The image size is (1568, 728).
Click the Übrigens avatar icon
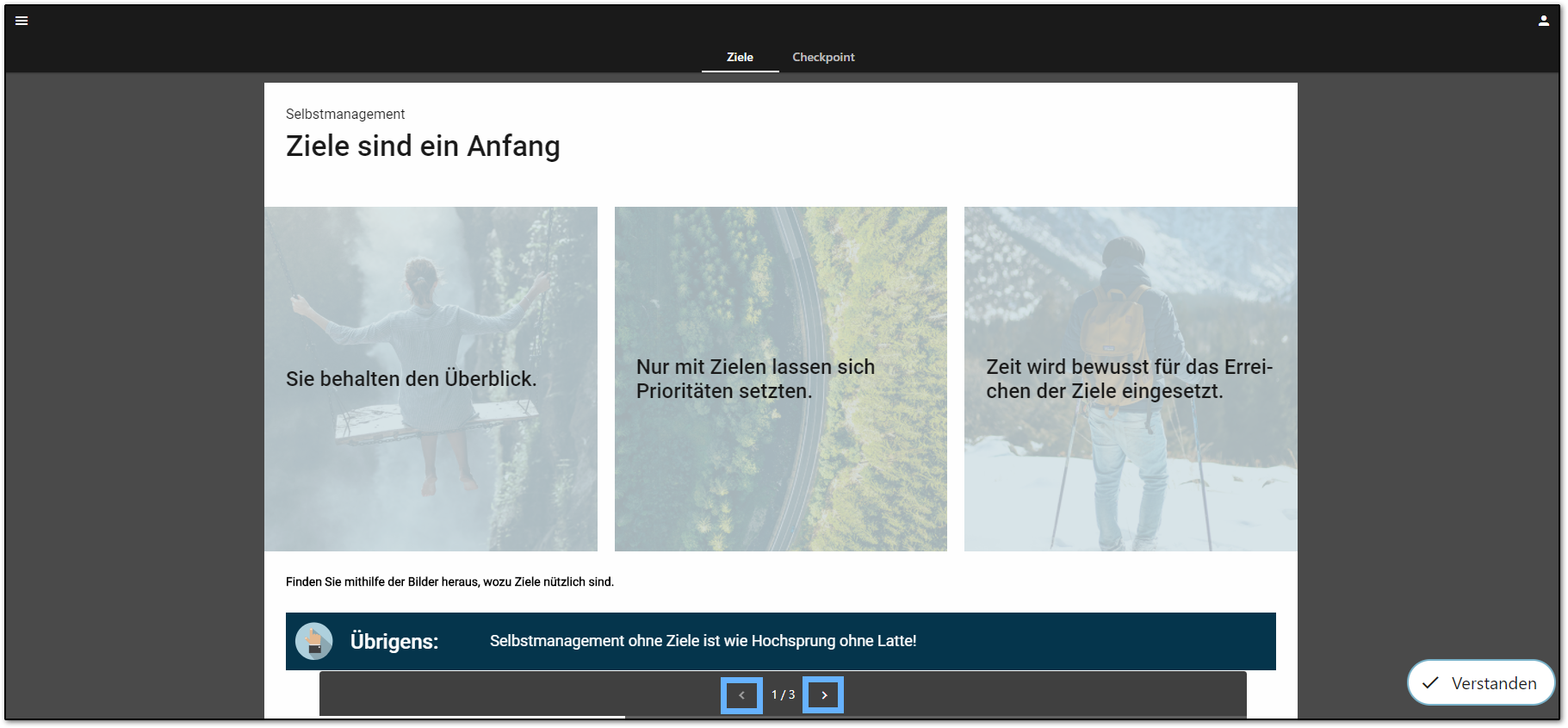pyautogui.click(x=314, y=641)
